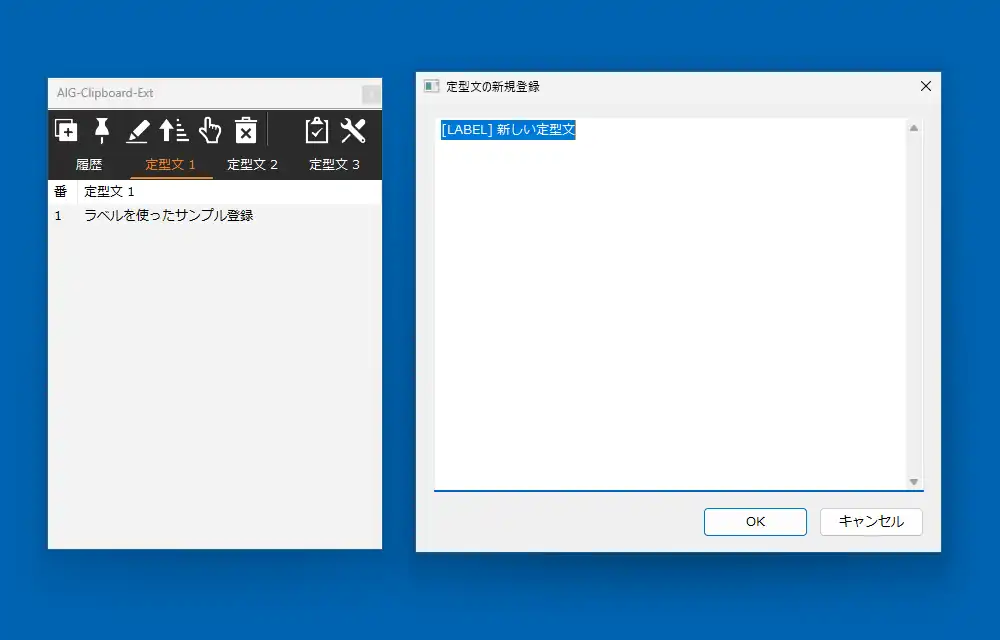Image resolution: width=1000 pixels, height=640 pixels.
Task: Click the sort/move up icon
Action: (172, 130)
